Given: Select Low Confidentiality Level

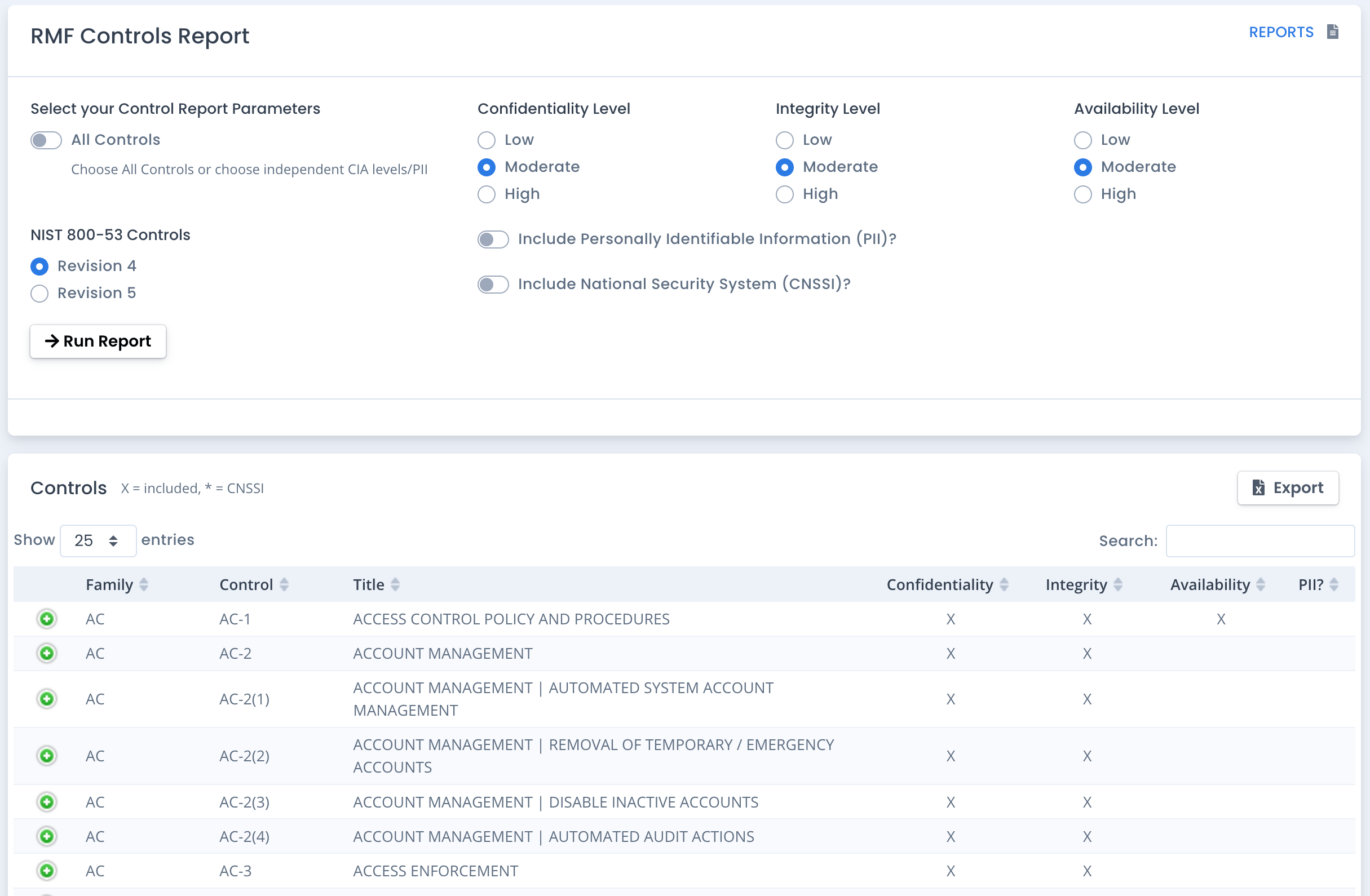Looking at the screenshot, I should pyautogui.click(x=487, y=140).
